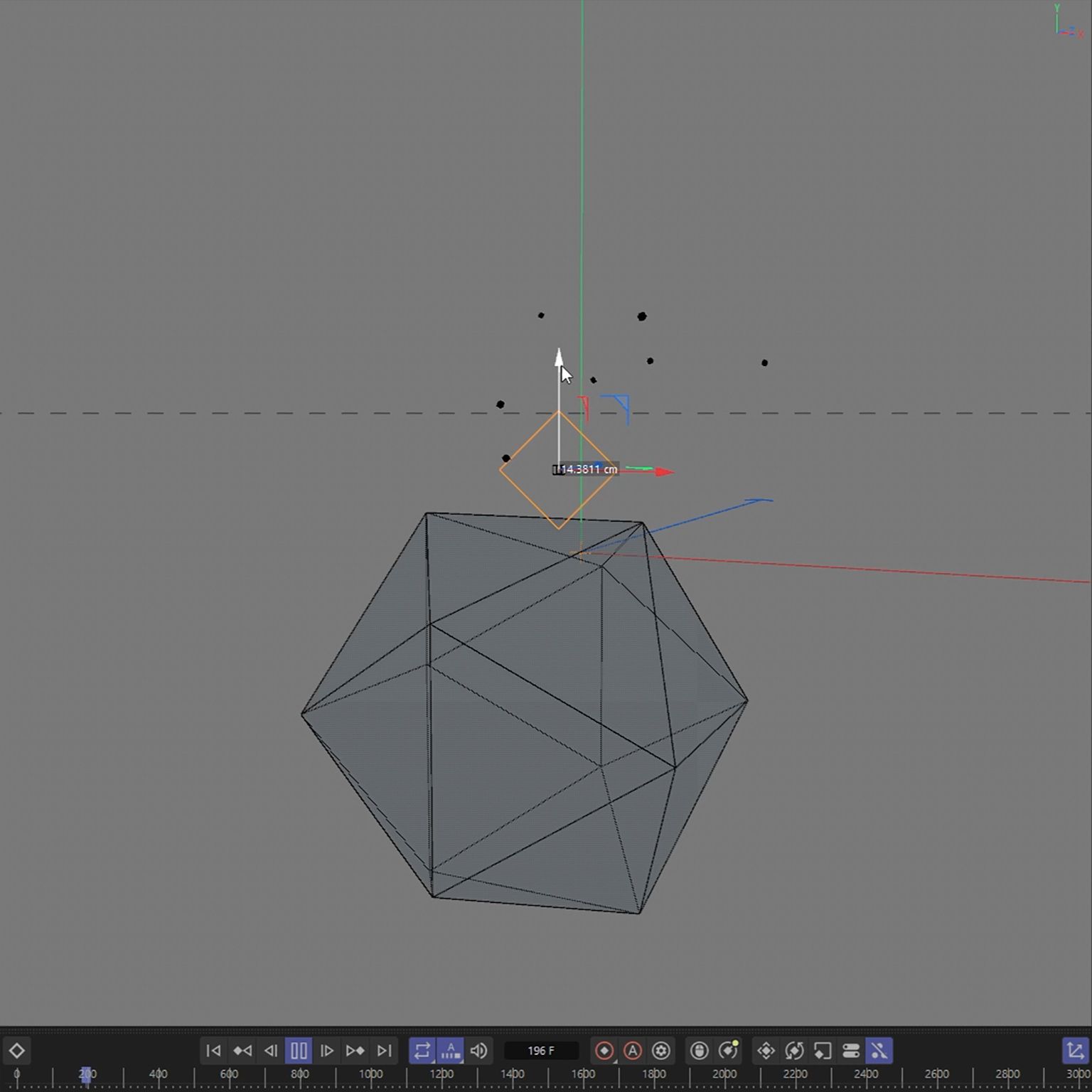Click the current frame field showing 196 F
The image size is (1092, 1092).
541,1051
